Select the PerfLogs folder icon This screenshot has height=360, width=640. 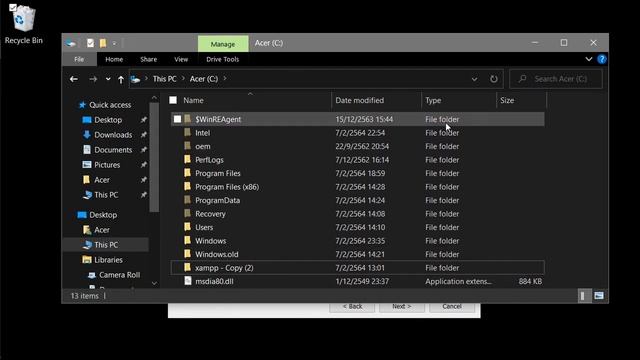[188, 159]
